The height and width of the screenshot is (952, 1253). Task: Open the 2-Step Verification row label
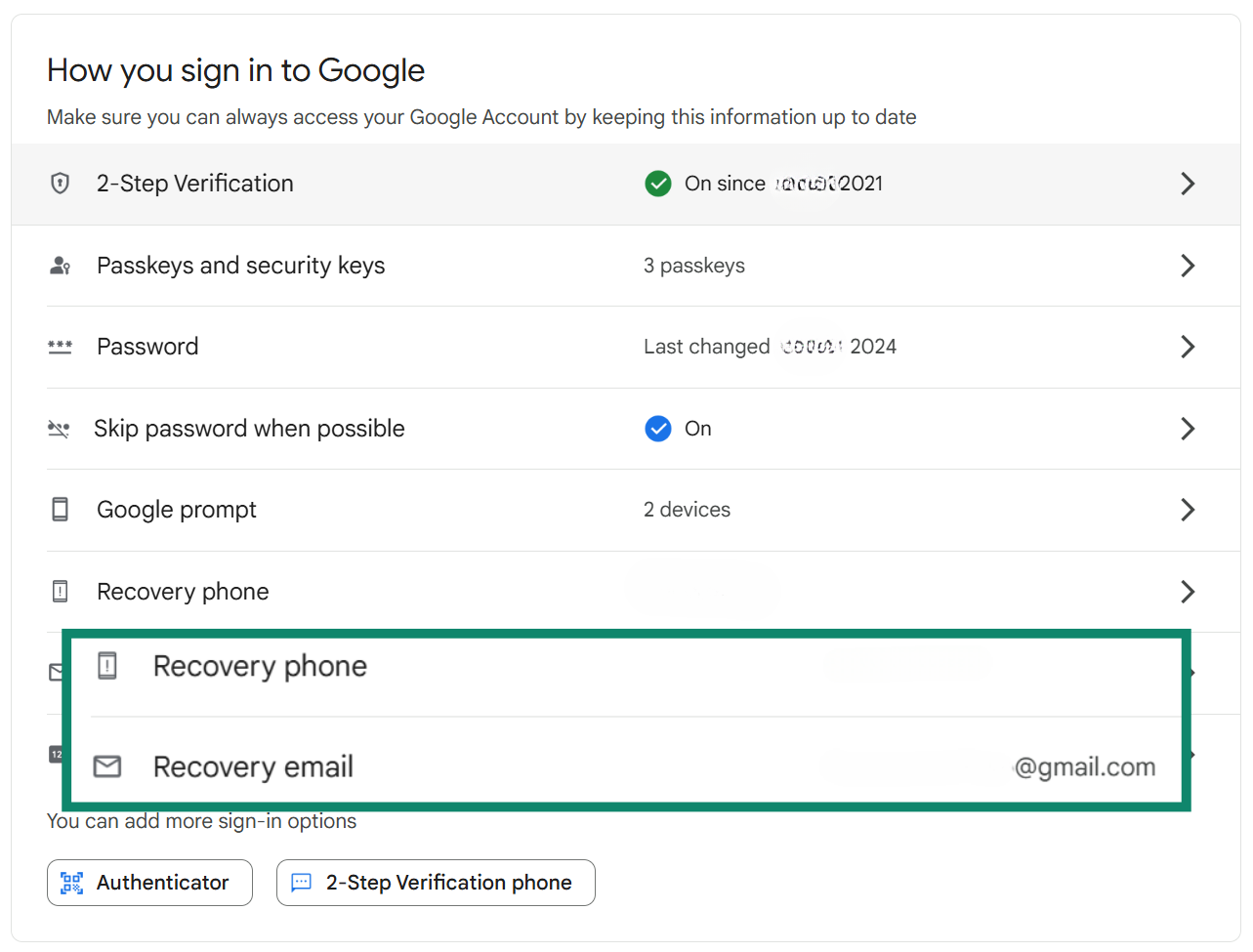(x=195, y=184)
